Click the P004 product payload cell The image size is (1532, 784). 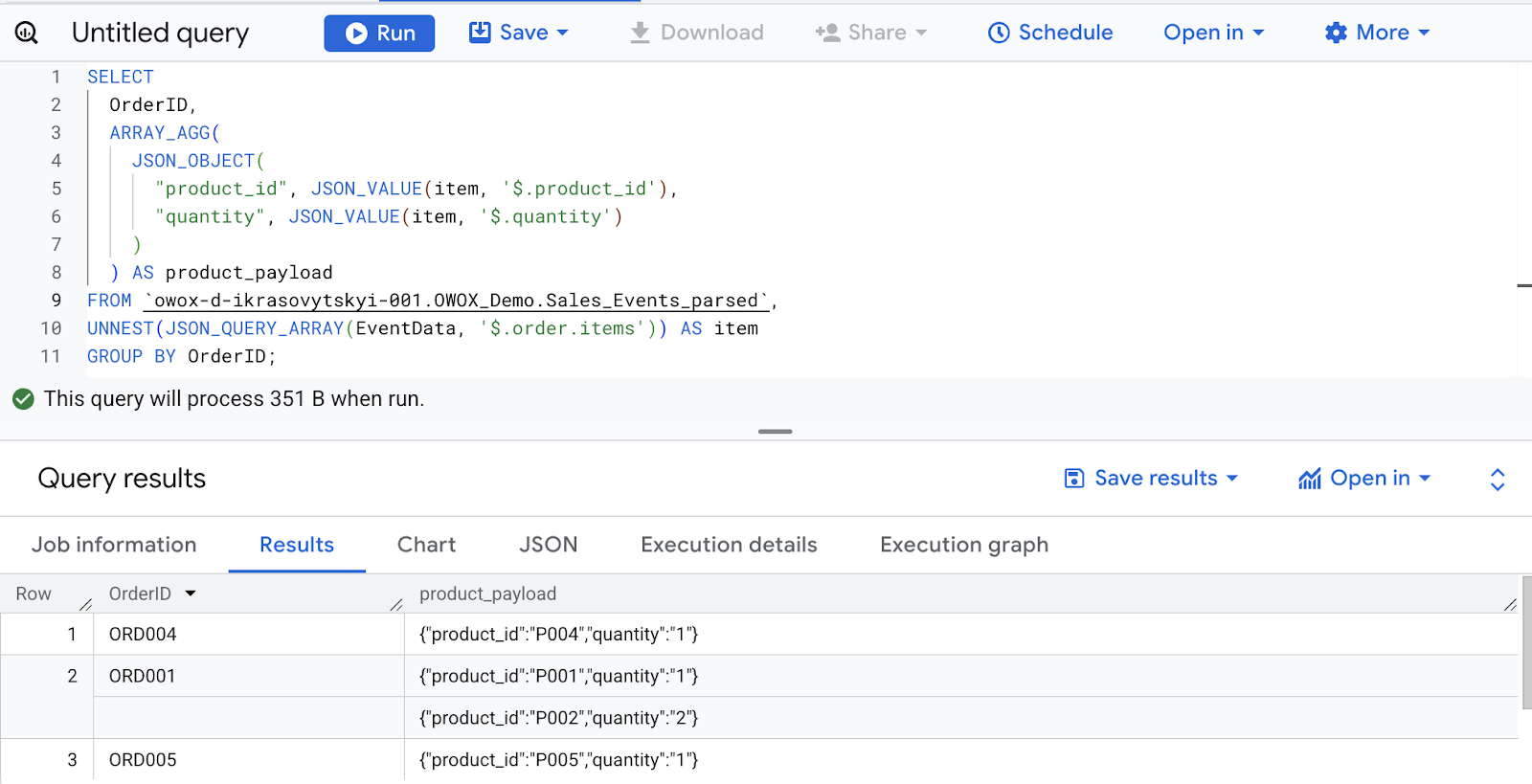pos(961,634)
